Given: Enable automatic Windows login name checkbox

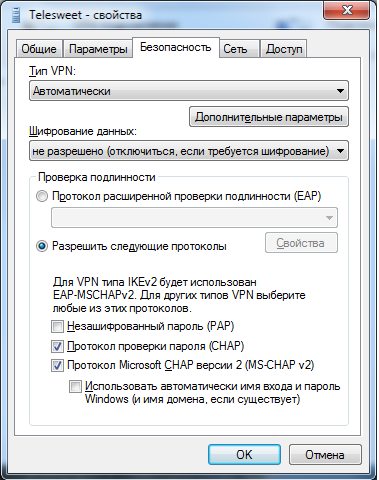Looking at the screenshot, I should [x=75, y=387].
